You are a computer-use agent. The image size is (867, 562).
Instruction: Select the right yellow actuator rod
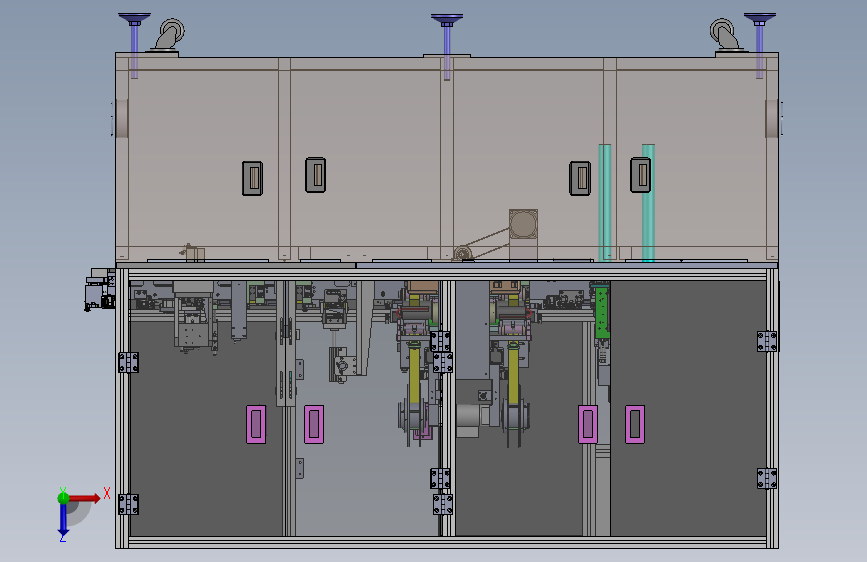click(x=513, y=373)
